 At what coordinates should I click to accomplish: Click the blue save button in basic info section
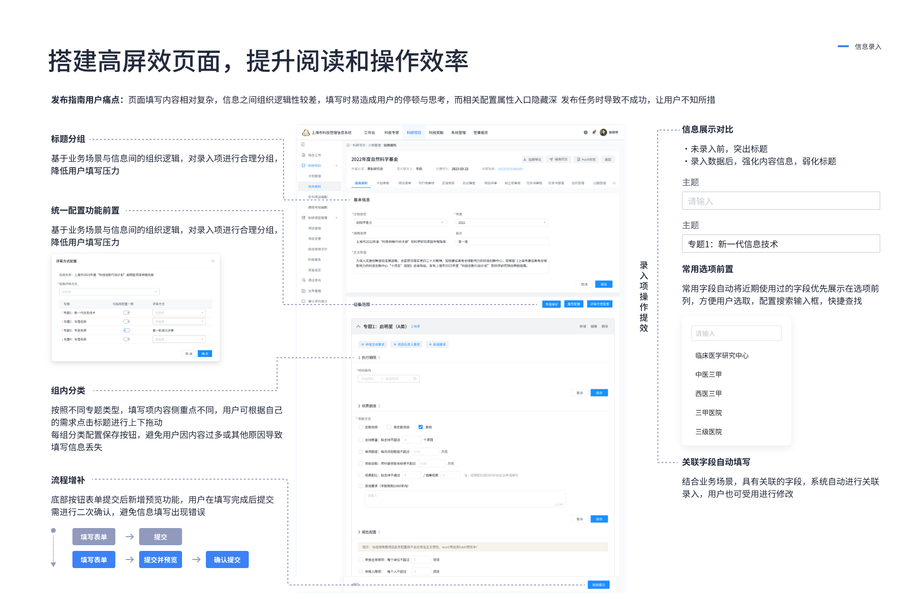coord(604,284)
